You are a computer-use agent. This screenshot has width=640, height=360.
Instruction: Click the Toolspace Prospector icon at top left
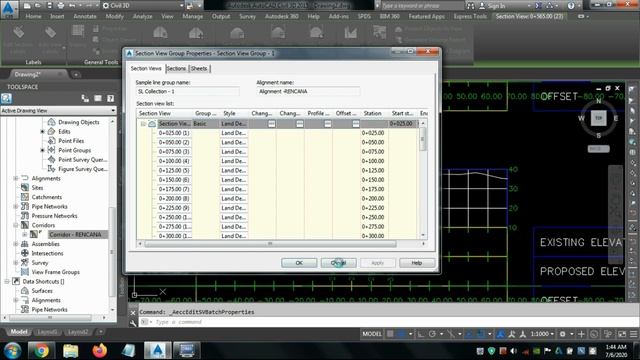point(7,98)
